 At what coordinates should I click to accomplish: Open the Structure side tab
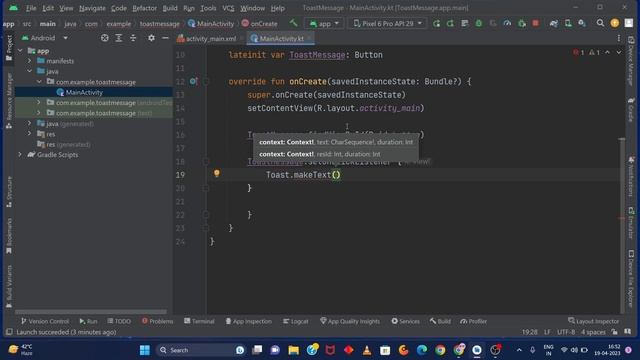tap(9, 191)
